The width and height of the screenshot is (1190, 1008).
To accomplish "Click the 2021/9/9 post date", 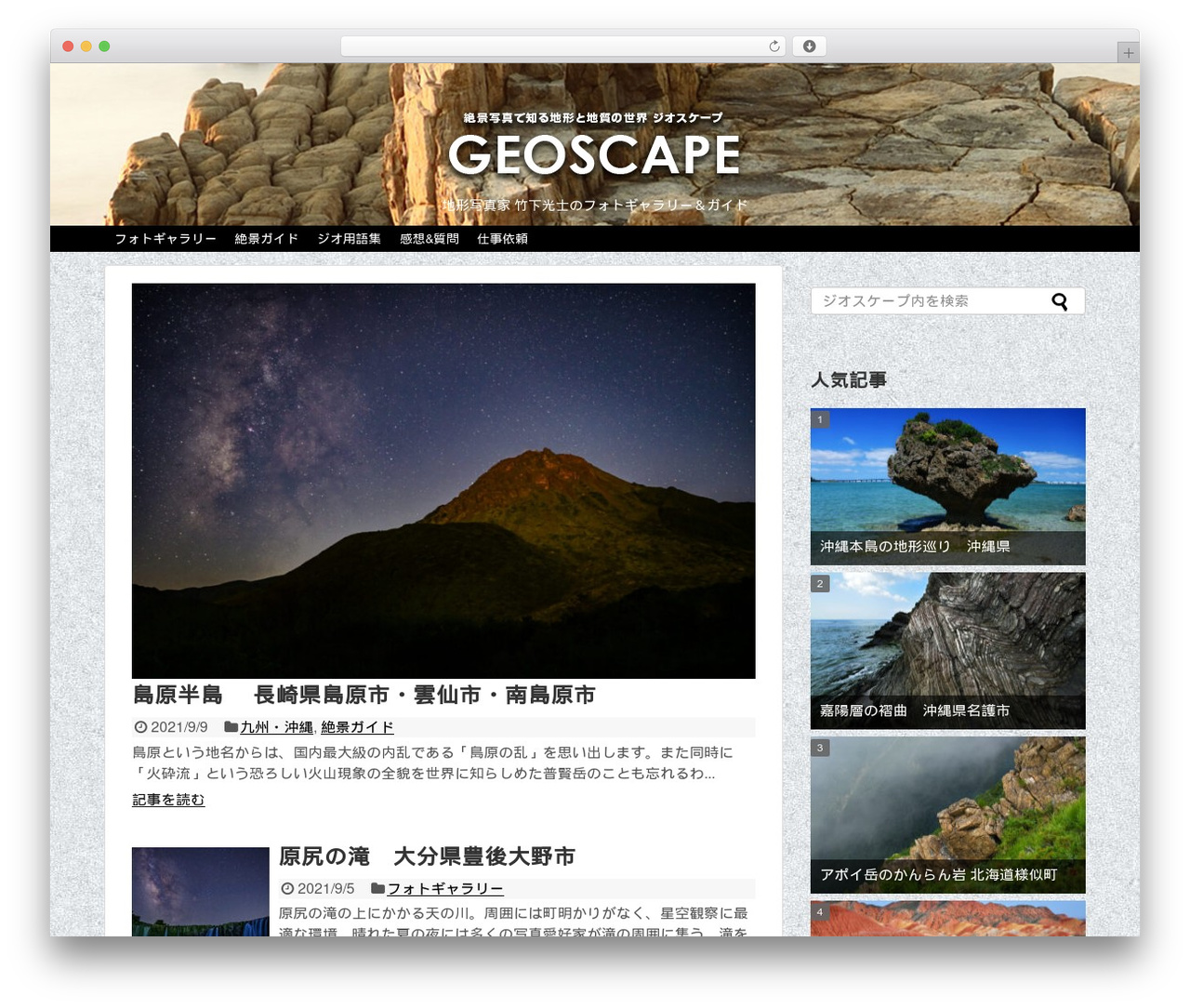I will click(179, 727).
